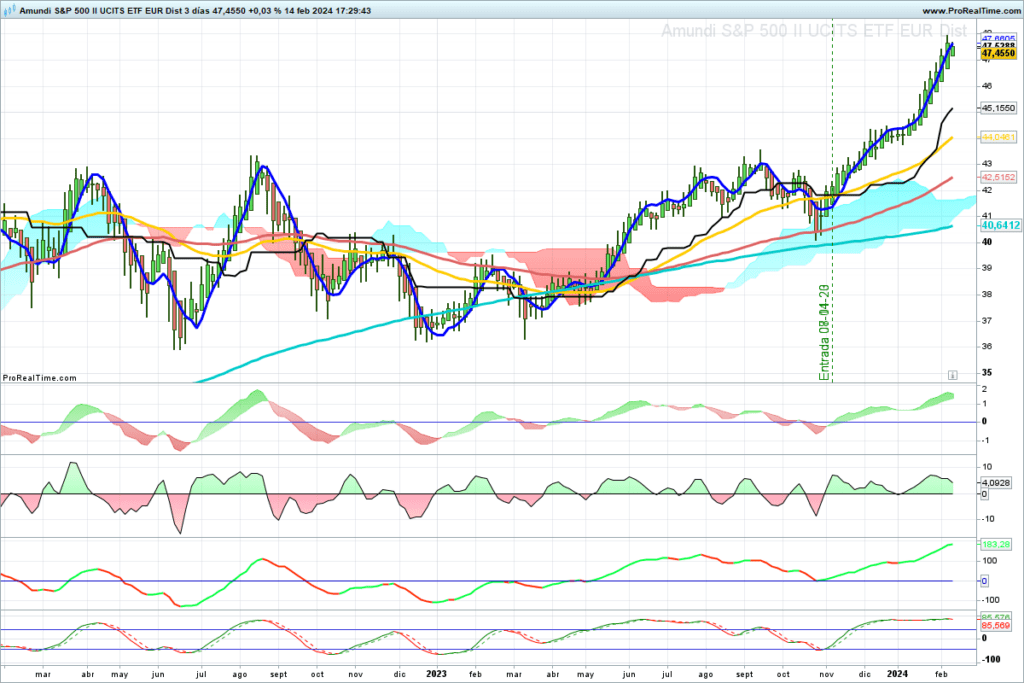Screen dimensions: 1024x683
Task: Click the black price label 45,1550
Action: pyautogui.click(x=999, y=108)
